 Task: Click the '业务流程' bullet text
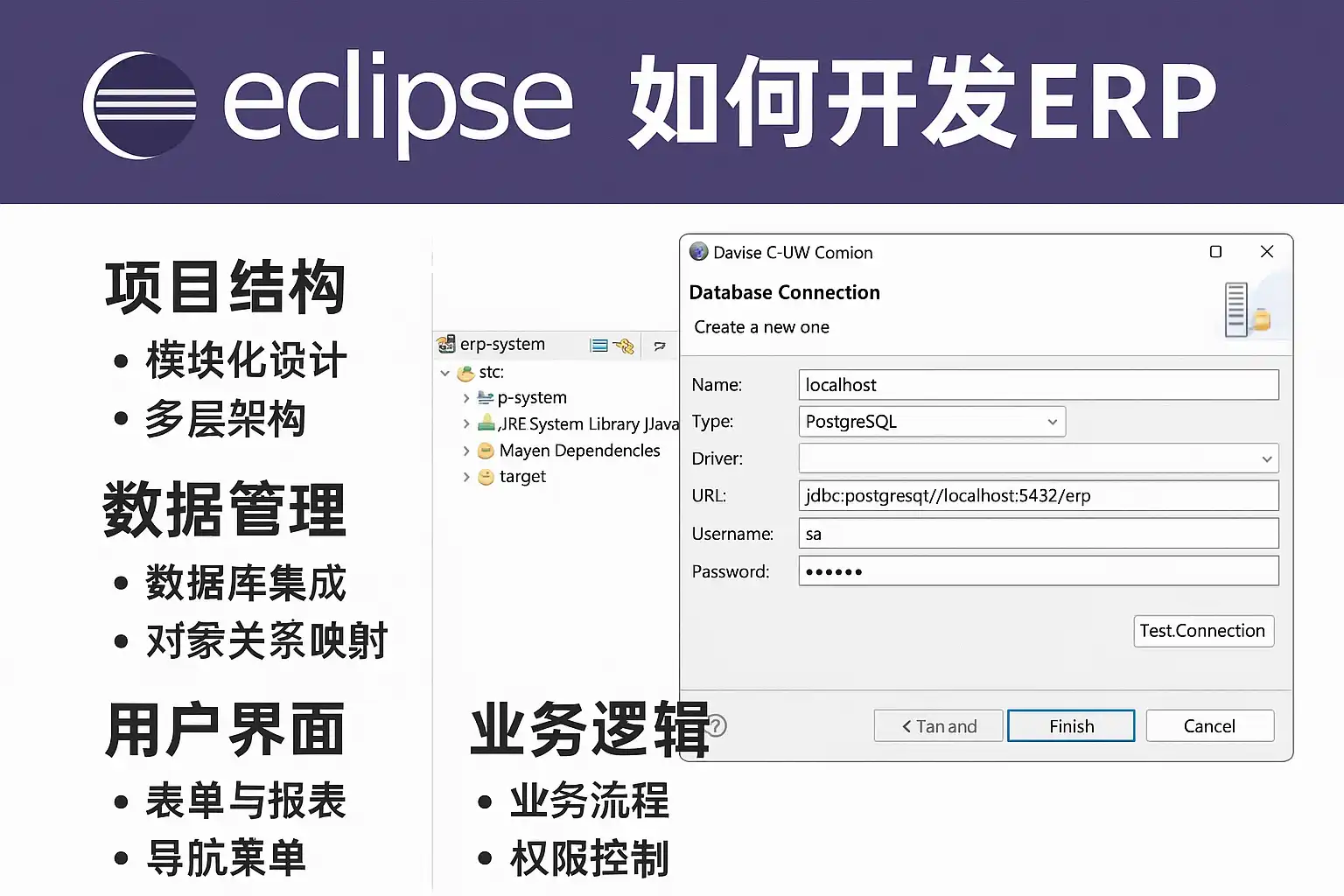590,801
